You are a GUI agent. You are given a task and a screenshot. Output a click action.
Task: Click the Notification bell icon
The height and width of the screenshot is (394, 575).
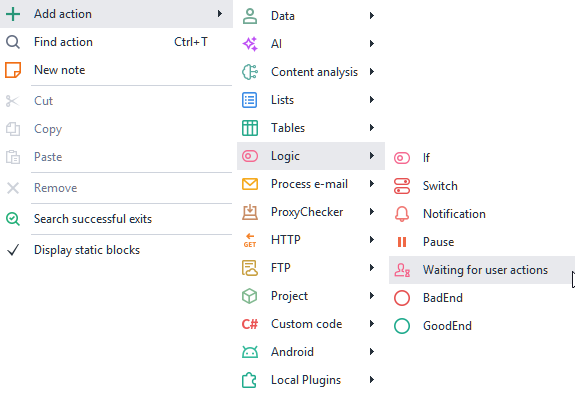click(x=402, y=214)
